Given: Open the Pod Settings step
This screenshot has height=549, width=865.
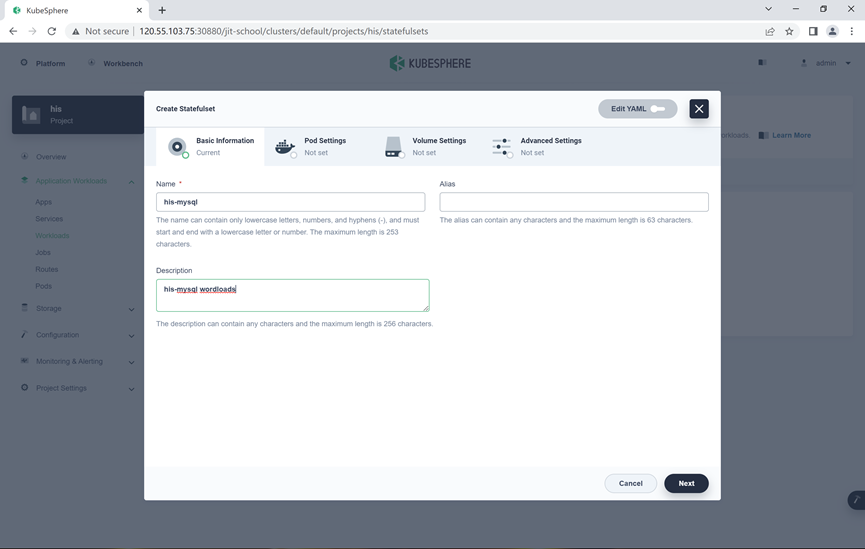Looking at the screenshot, I should 318,147.
